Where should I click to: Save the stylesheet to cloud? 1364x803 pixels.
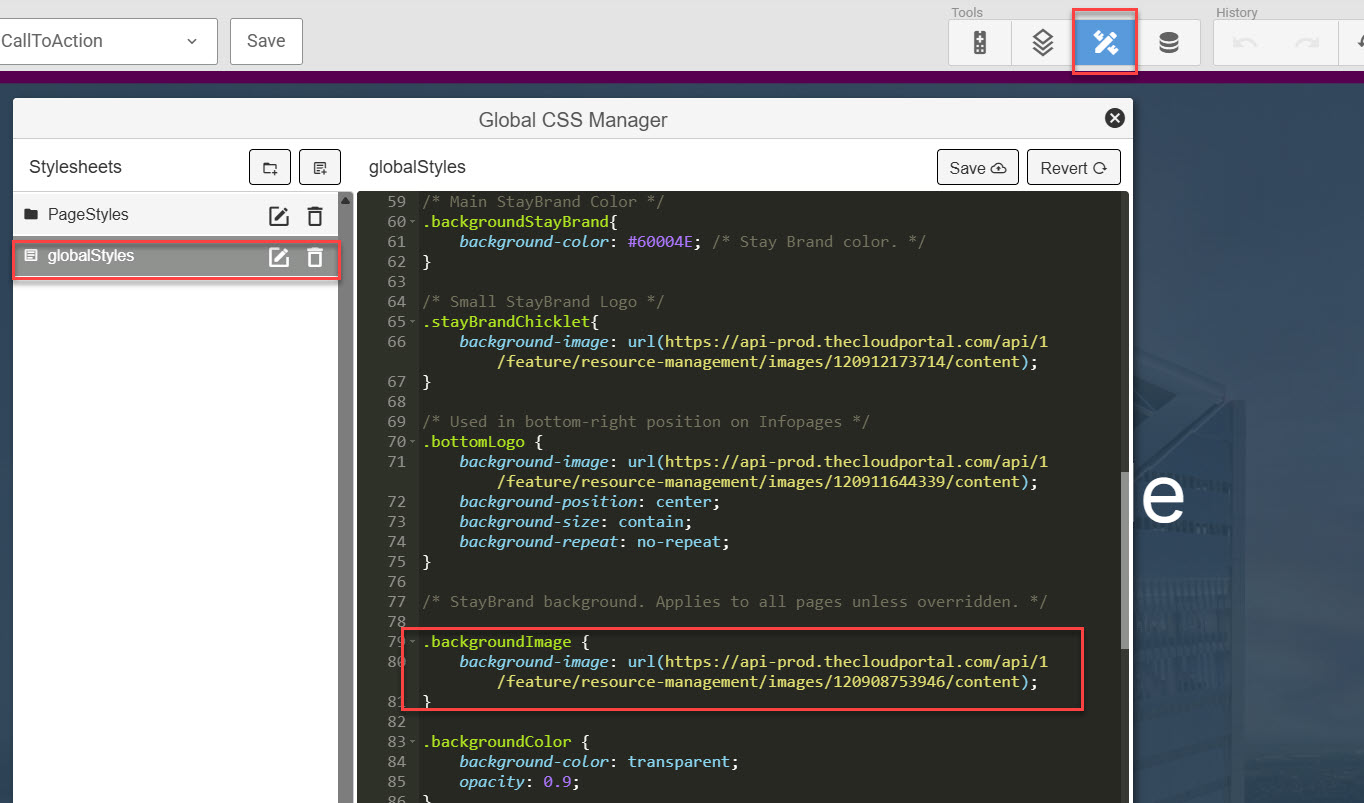[x=977, y=168]
